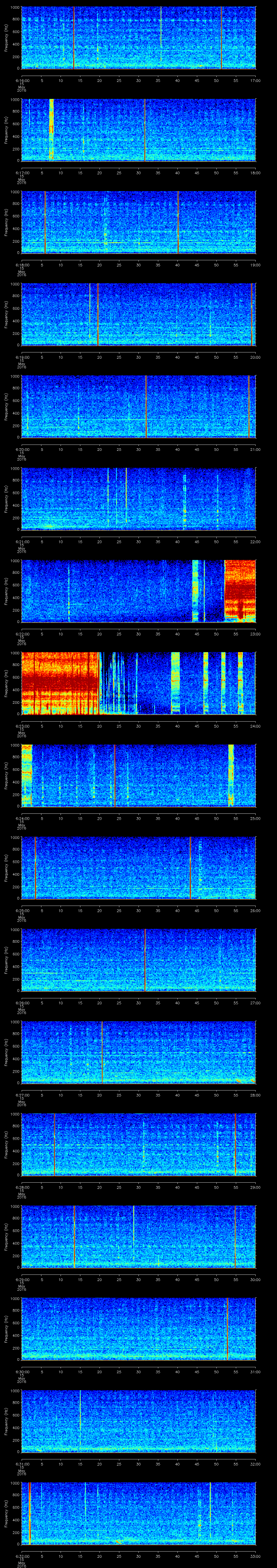Select the spectrogram panel starting at 6:20:00
Viewport: 277px width, 1568px height.
click(x=139, y=407)
